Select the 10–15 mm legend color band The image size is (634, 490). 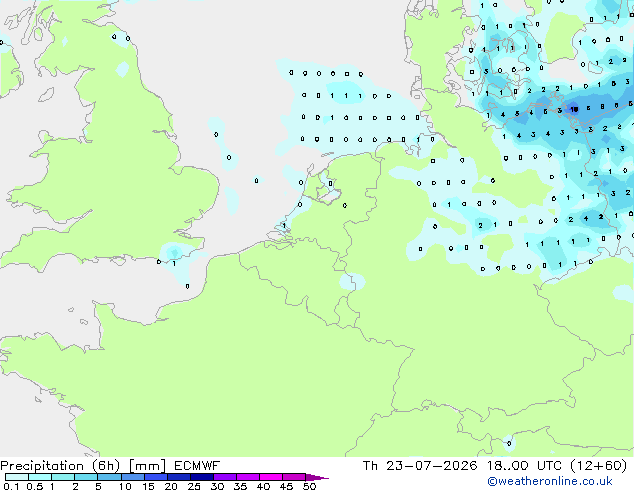pyautogui.click(x=132, y=477)
